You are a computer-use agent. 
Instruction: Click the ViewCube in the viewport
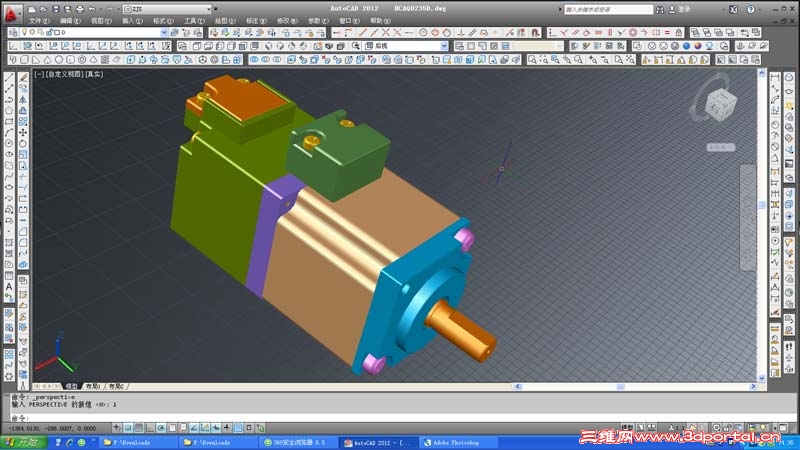pyautogui.click(x=720, y=104)
